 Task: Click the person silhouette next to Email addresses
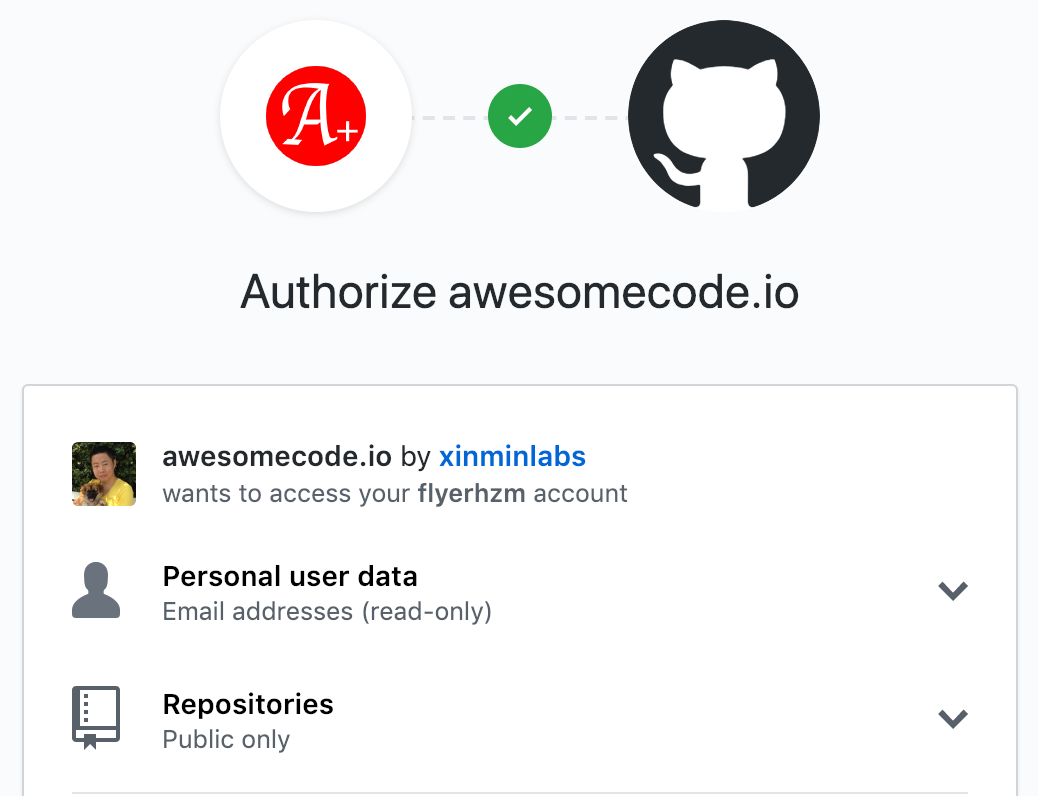tap(96, 590)
